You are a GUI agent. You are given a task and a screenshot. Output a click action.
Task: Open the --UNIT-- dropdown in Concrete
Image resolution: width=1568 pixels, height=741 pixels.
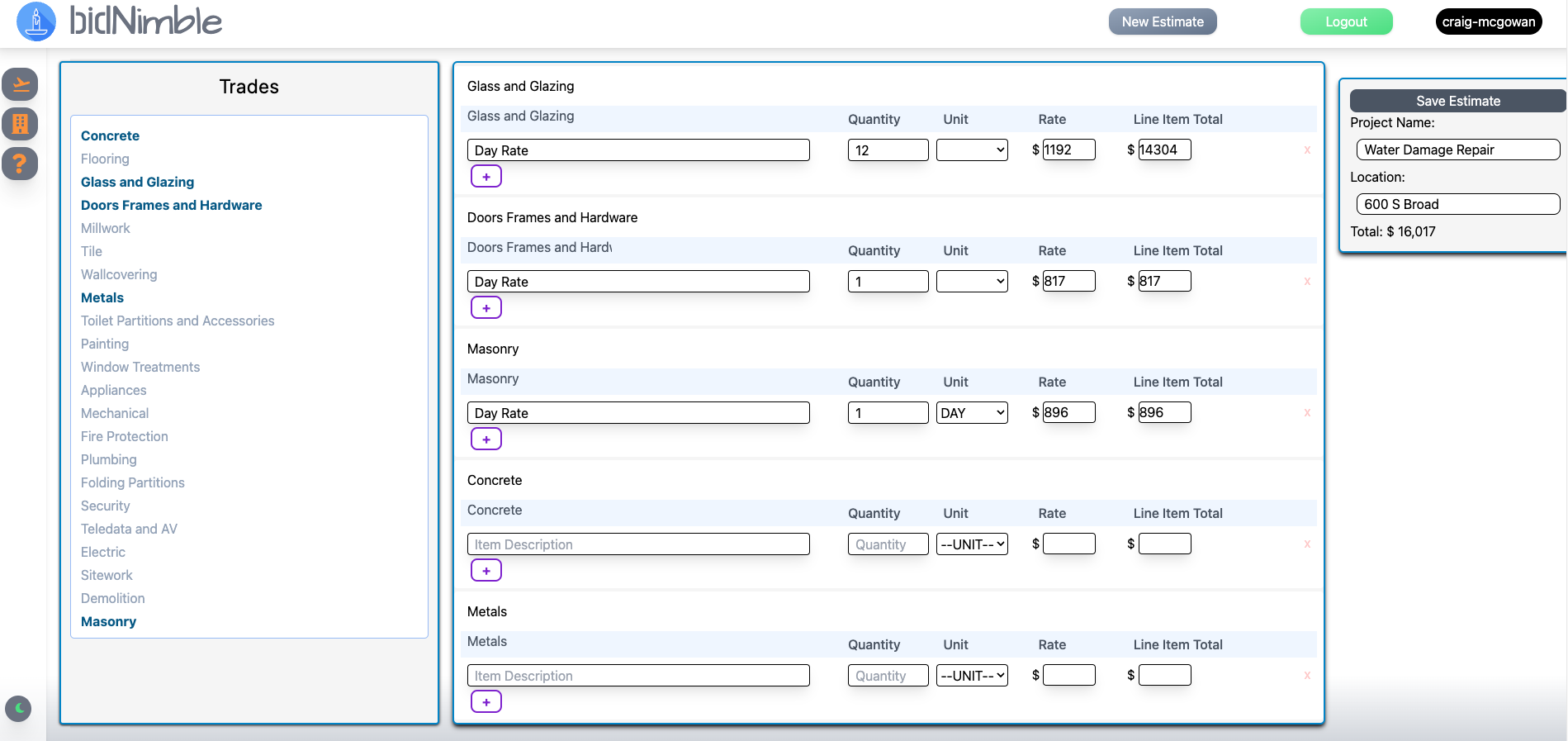point(972,544)
